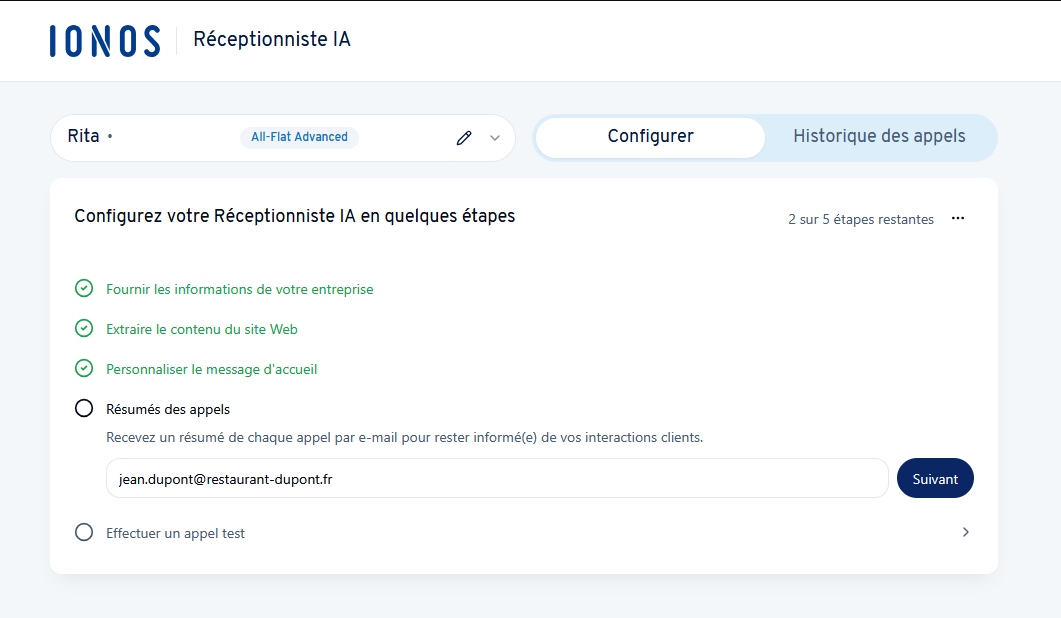Click the Résumés des appels step title

point(168,409)
